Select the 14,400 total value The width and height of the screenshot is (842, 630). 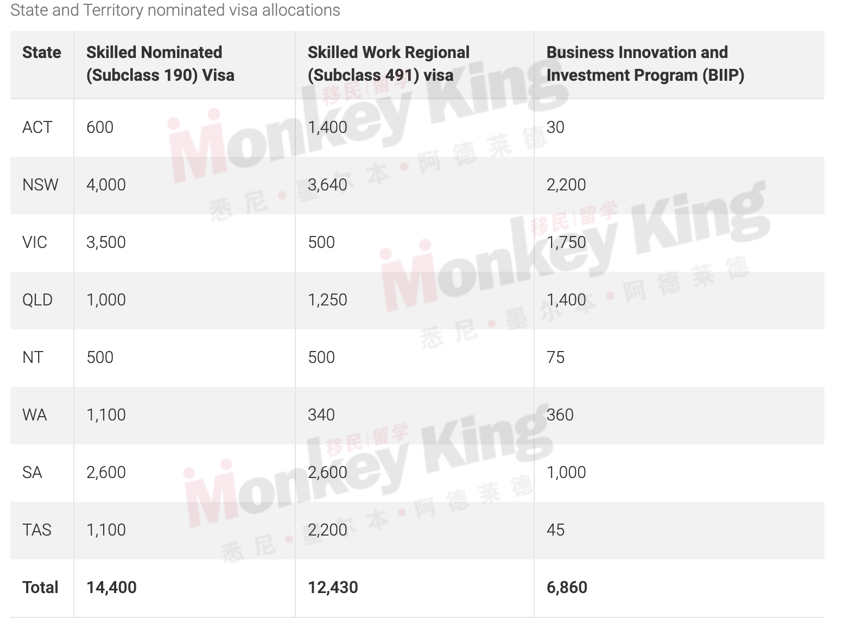(x=111, y=587)
